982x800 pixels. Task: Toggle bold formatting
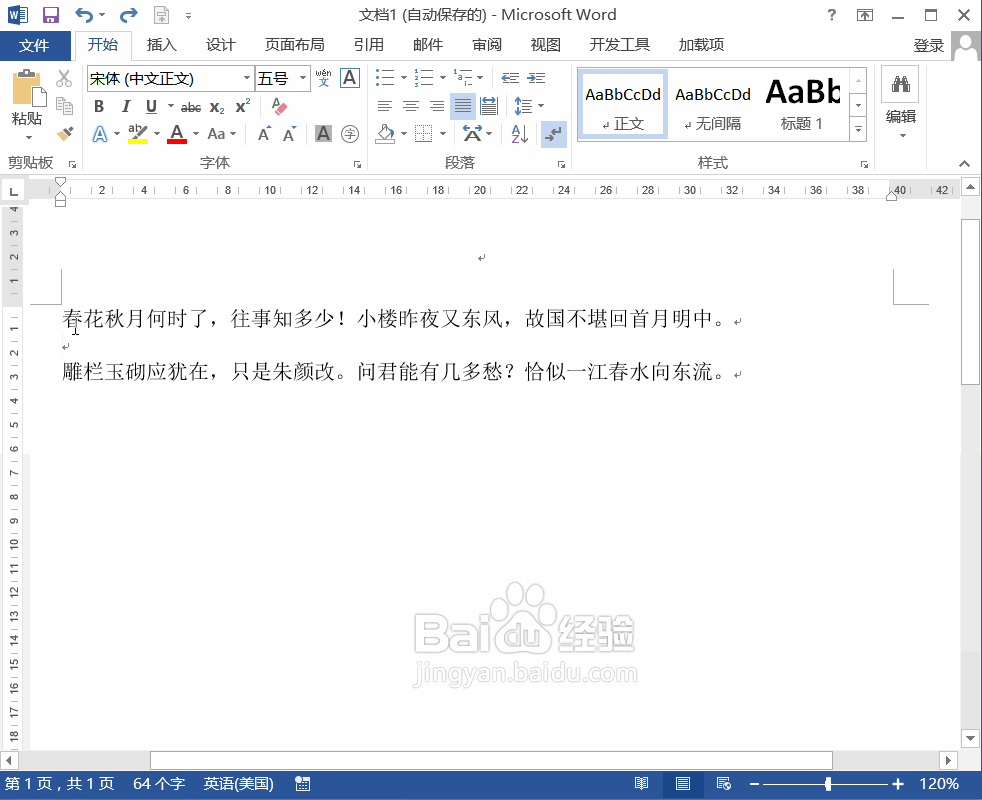pos(99,106)
